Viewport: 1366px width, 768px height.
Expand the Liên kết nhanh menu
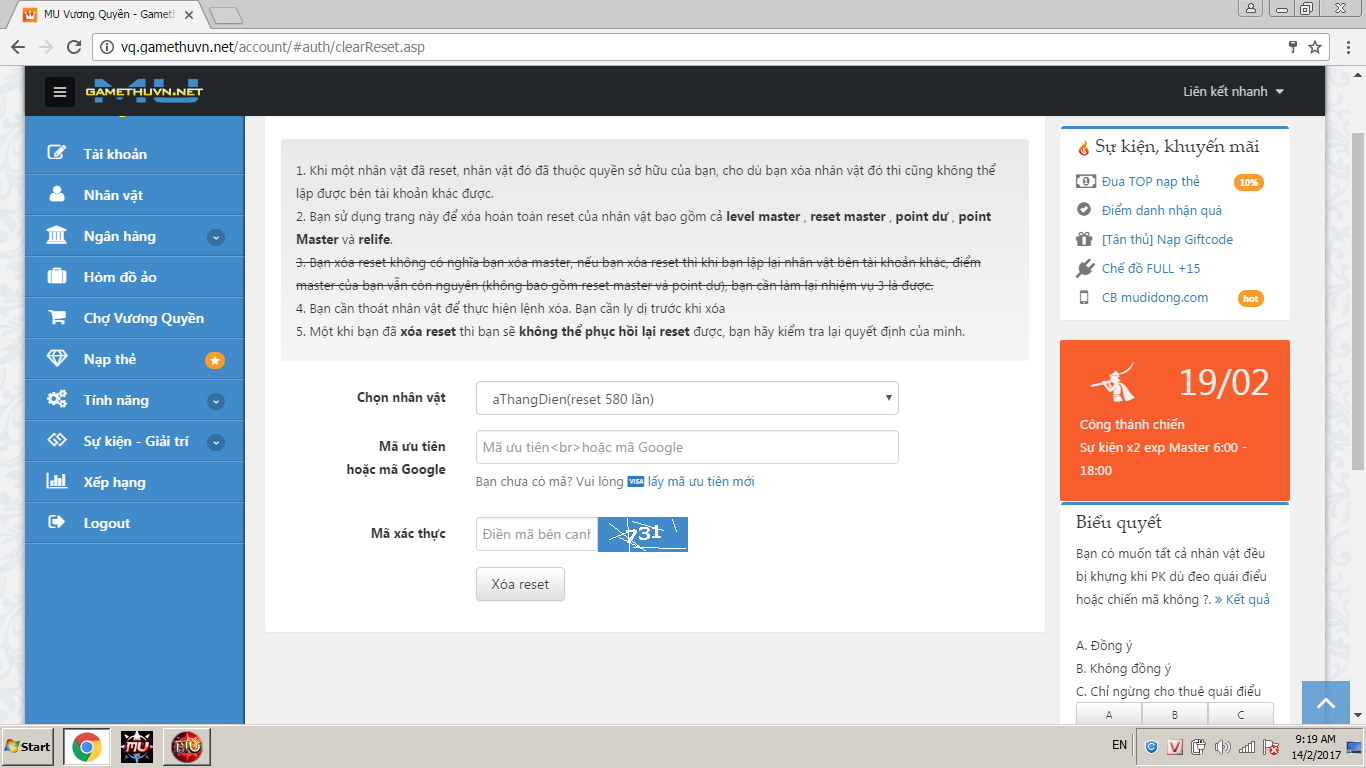click(1233, 92)
